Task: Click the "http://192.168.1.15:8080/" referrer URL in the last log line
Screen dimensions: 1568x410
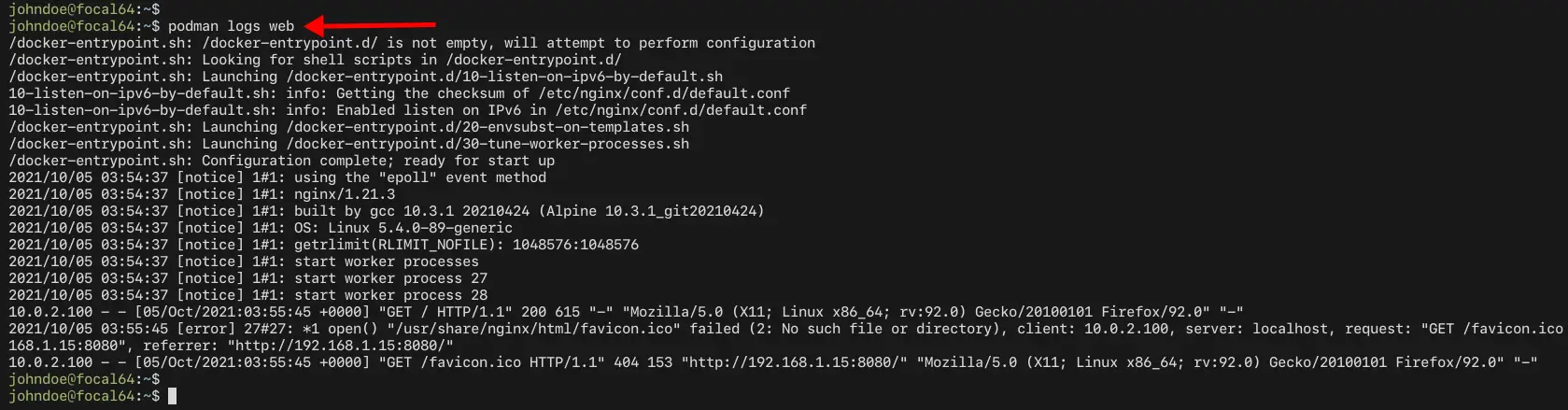Action: pyautogui.click(x=794, y=362)
